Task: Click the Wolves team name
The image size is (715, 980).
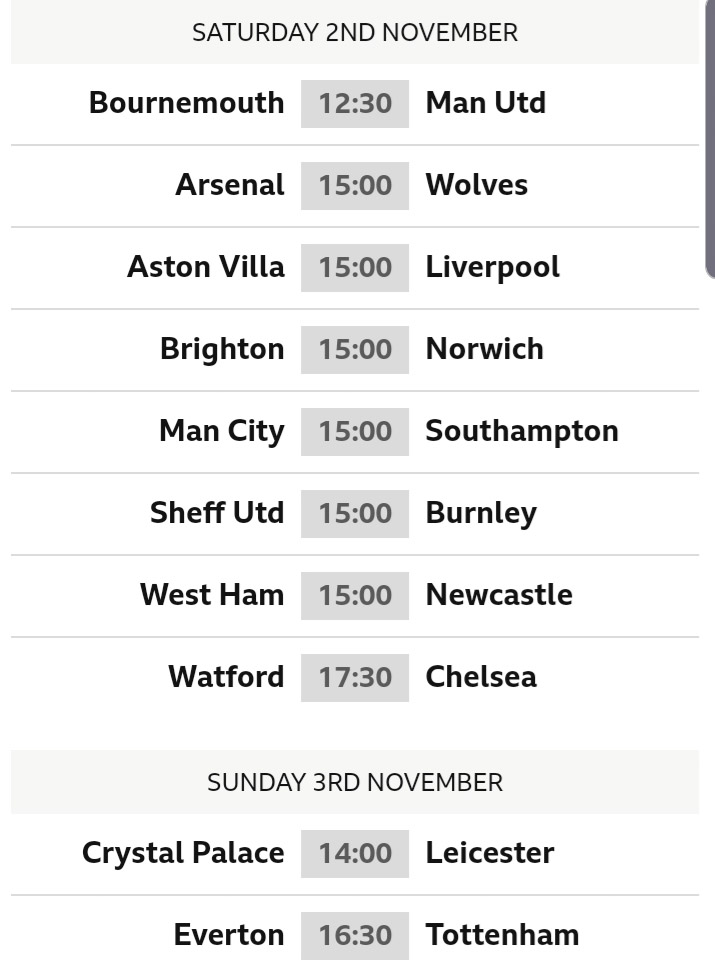Action: point(476,185)
